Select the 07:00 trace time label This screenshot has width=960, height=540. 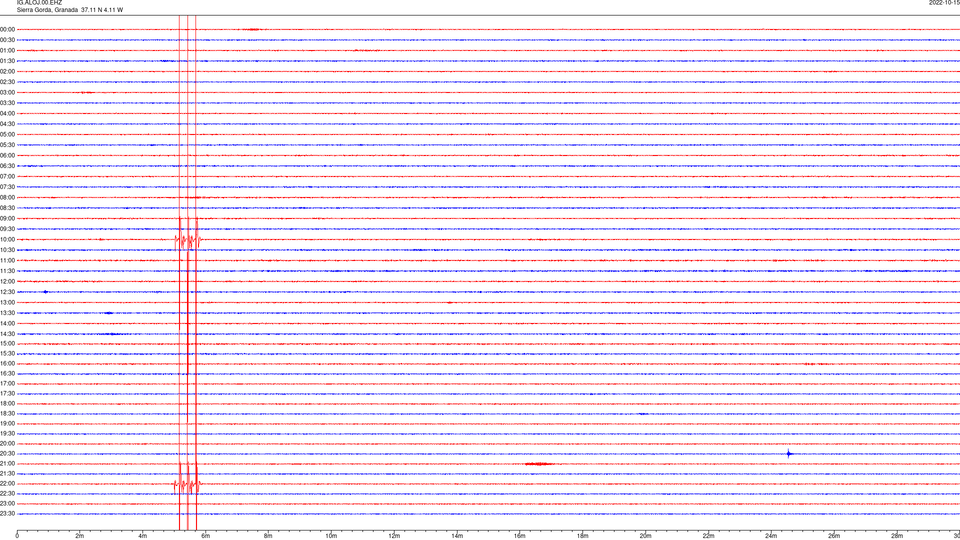coord(7,176)
